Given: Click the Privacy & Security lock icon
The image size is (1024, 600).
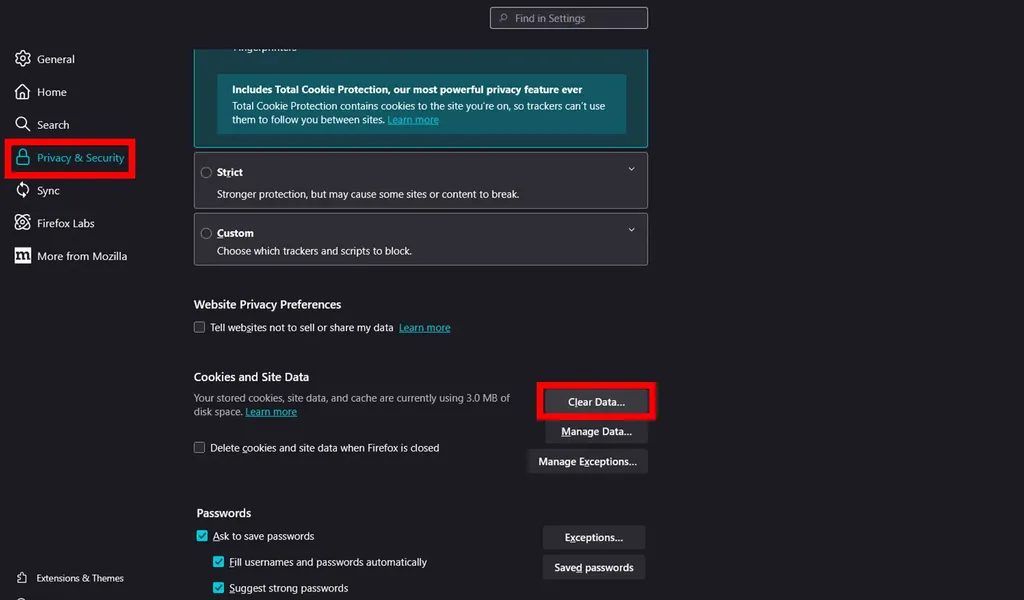Looking at the screenshot, I should click(x=23, y=158).
